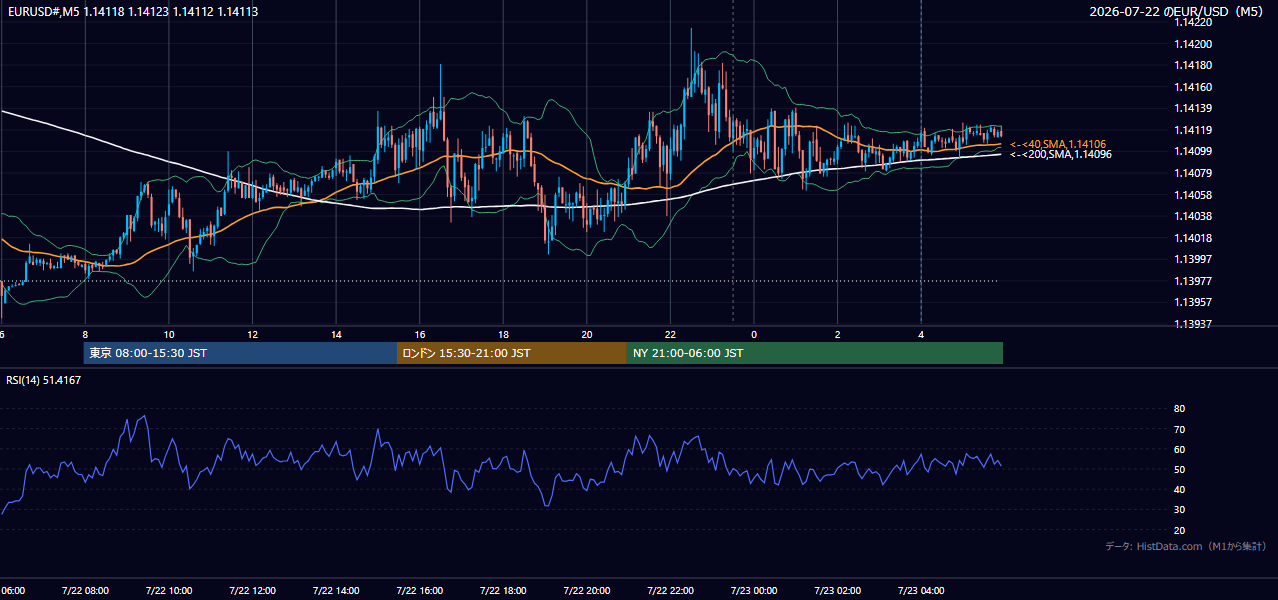Viewport: 1278px width, 600px height.
Task: Click the 7/22 18:00 time axis label
Action: (503, 591)
